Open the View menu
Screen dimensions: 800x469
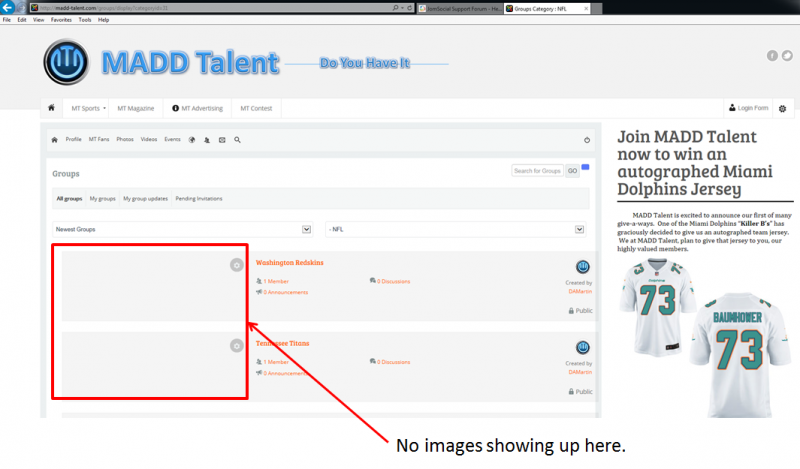[x=38, y=20]
